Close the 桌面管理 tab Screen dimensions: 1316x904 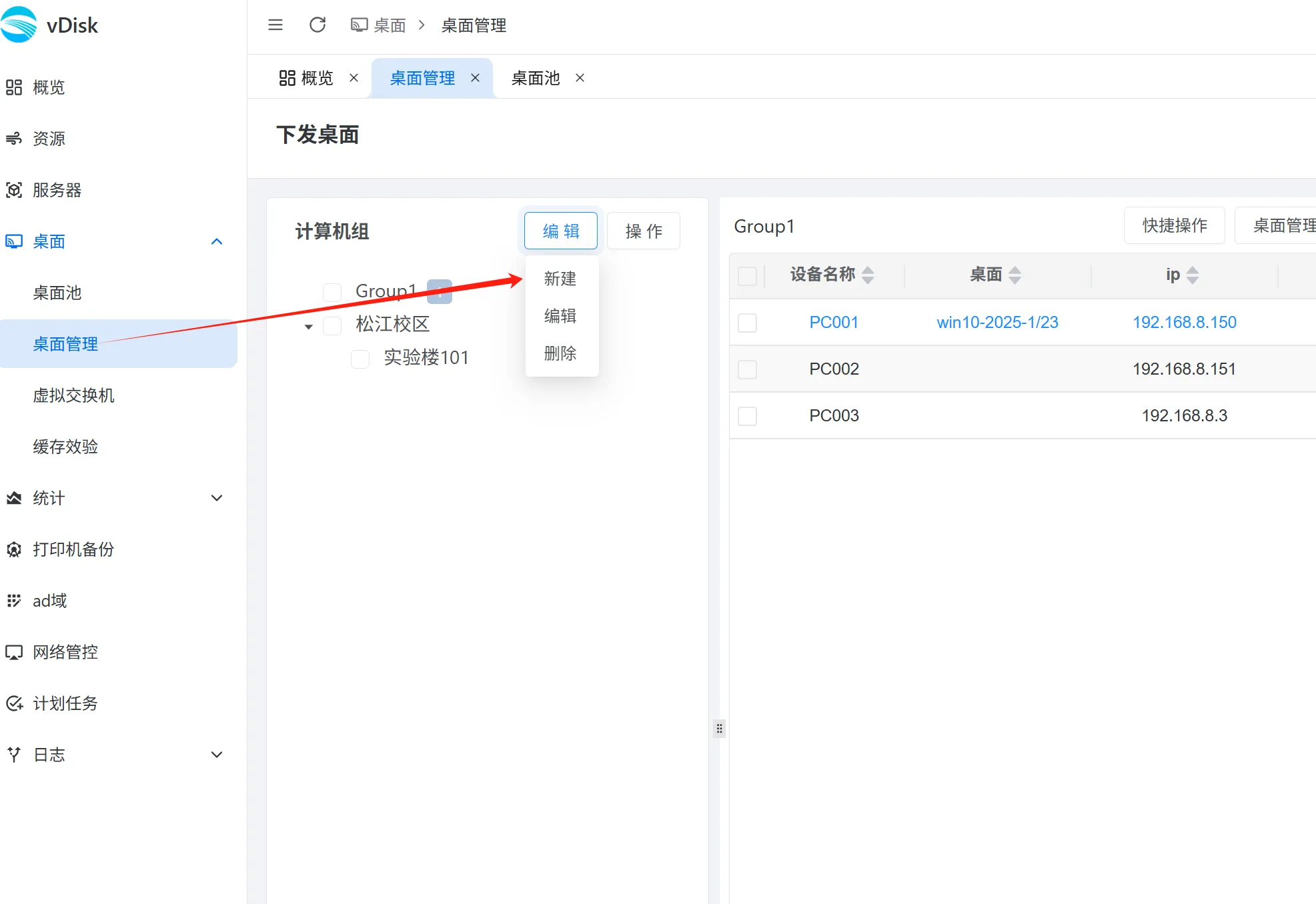point(476,78)
